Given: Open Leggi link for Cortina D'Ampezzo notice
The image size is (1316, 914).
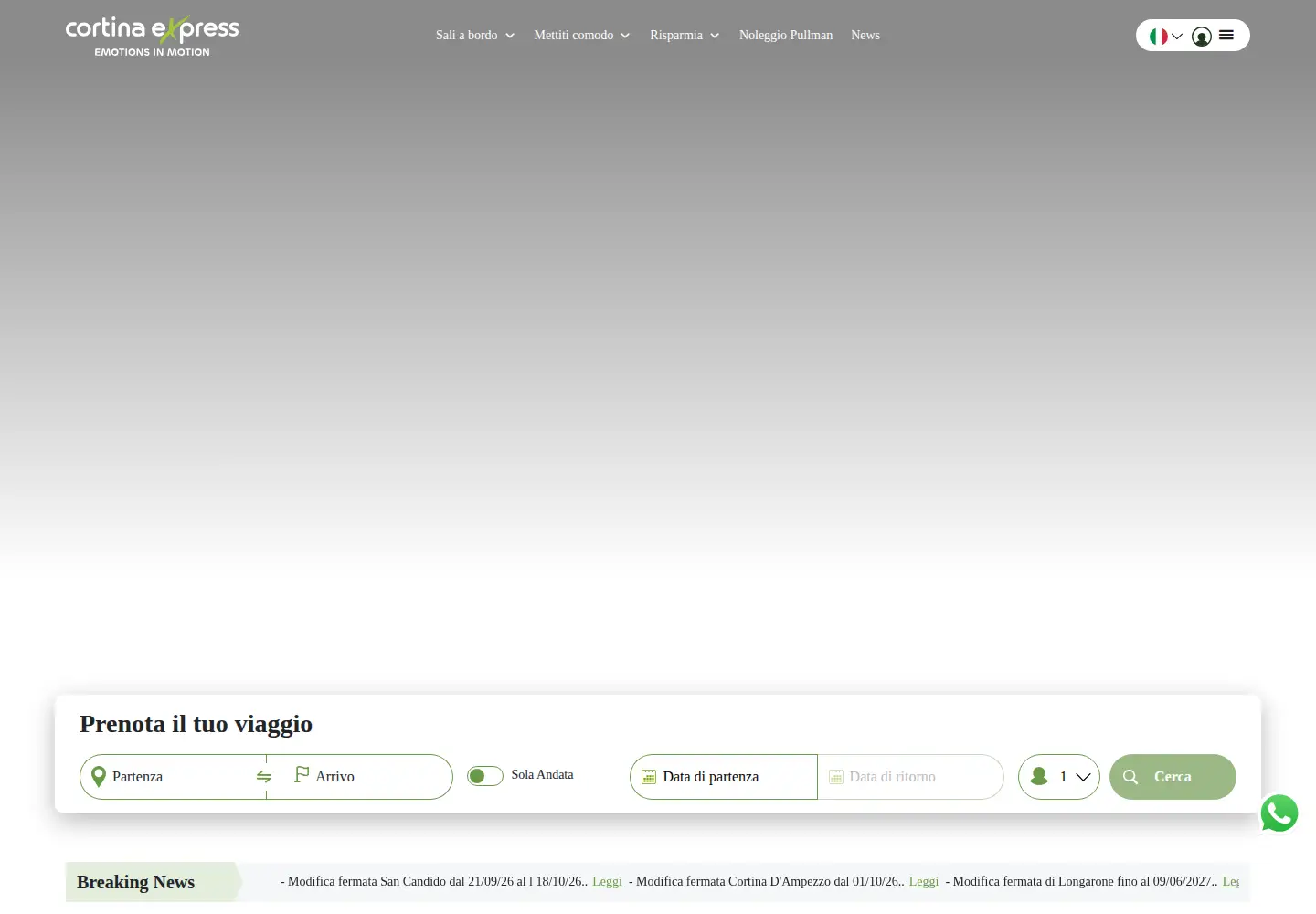Looking at the screenshot, I should click(924, 881).
